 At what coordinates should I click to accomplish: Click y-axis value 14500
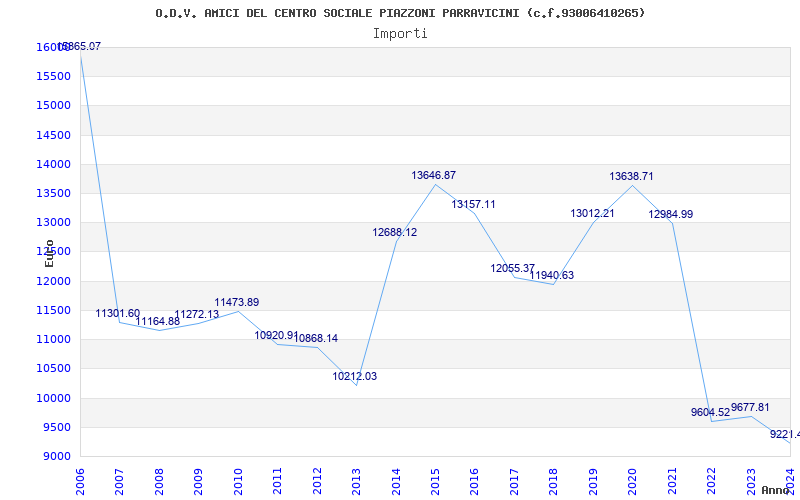[x=53, y=135]
